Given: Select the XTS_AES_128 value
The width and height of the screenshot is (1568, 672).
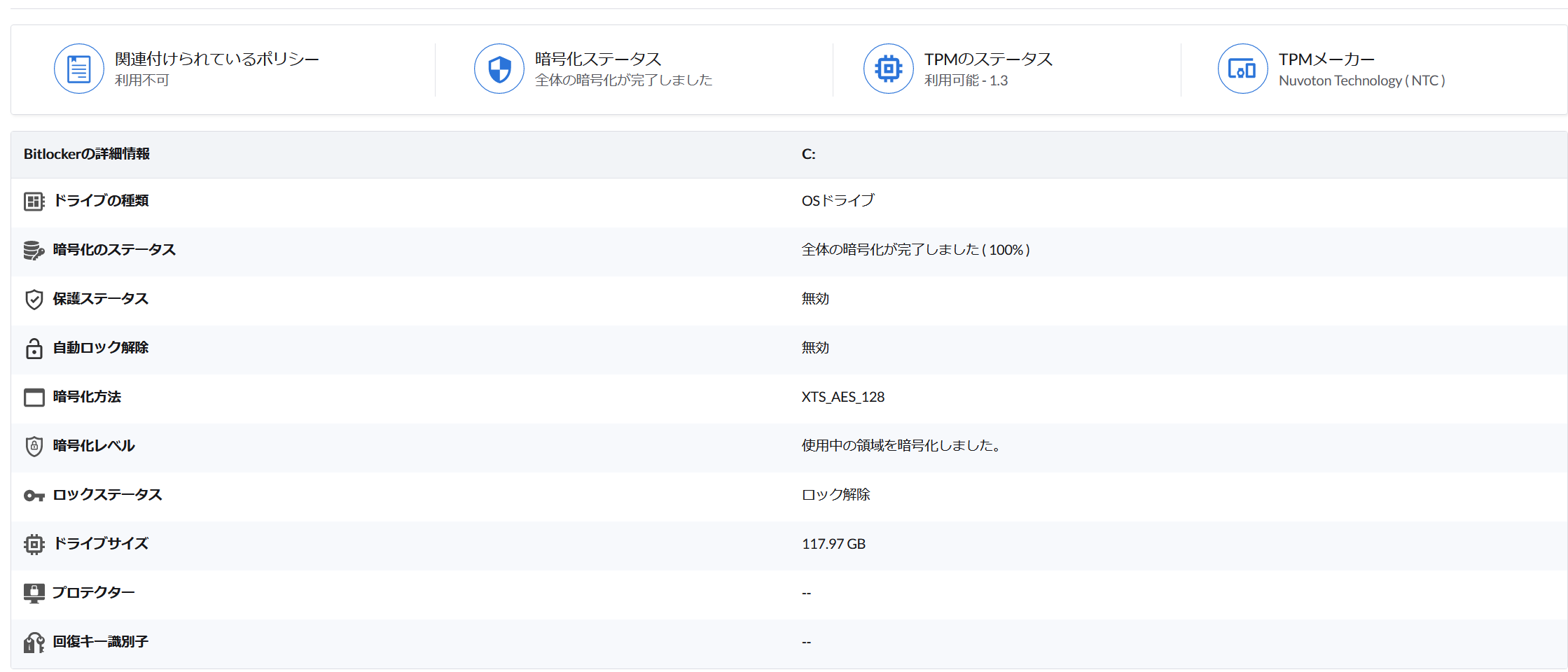Looking at the screenshot, I should coord(843,397).
